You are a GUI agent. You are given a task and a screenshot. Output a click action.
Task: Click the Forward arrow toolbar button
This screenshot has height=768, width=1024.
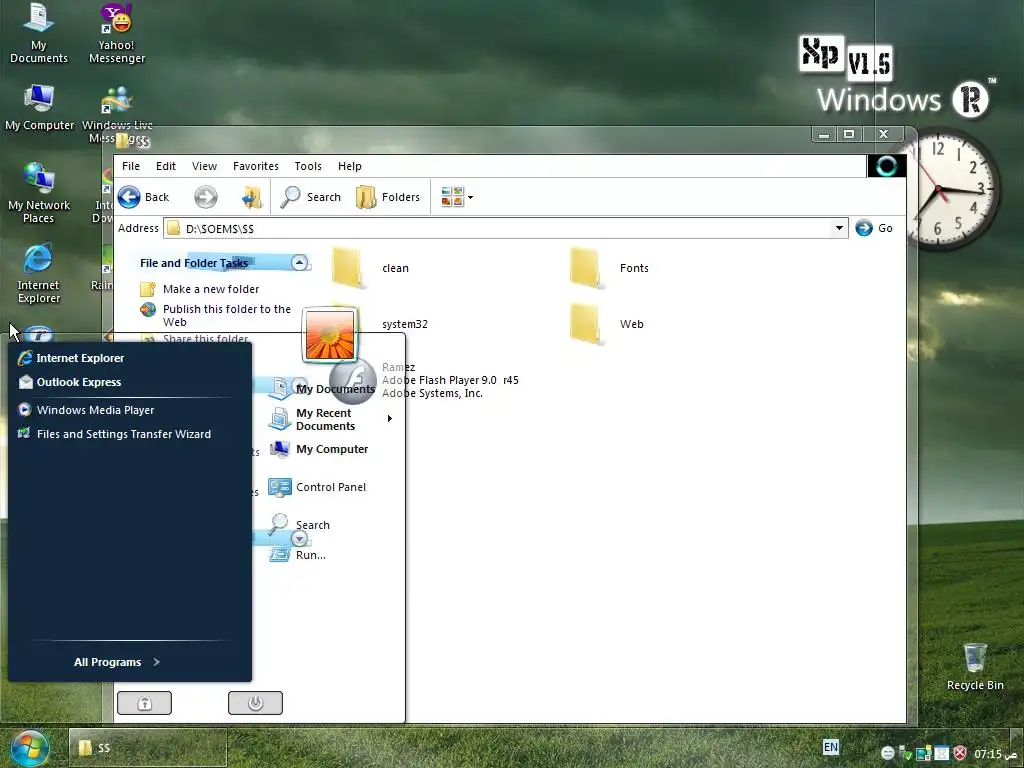206,197
